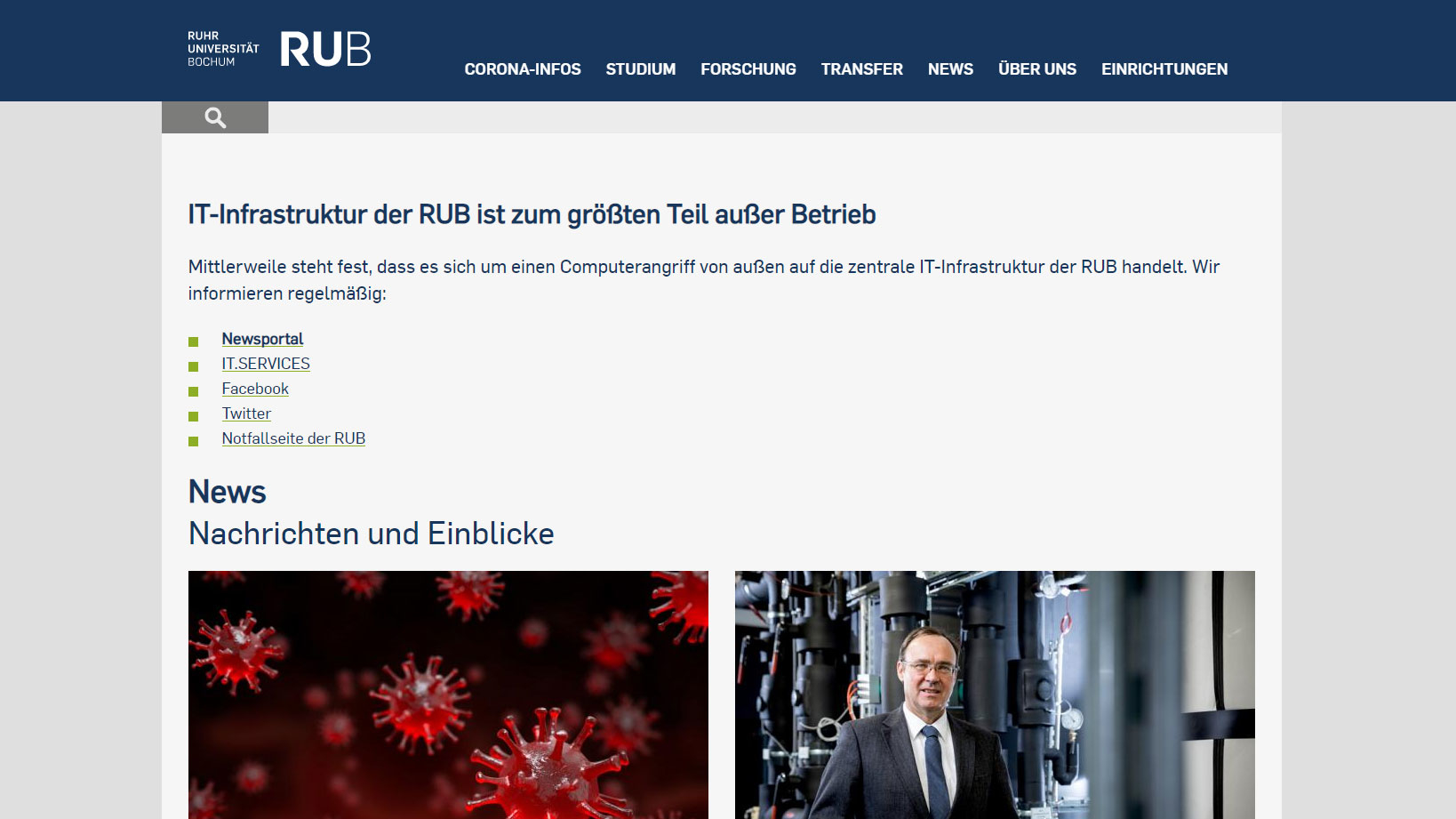
Task: Click the RUB logo
Action: [325, 50]
